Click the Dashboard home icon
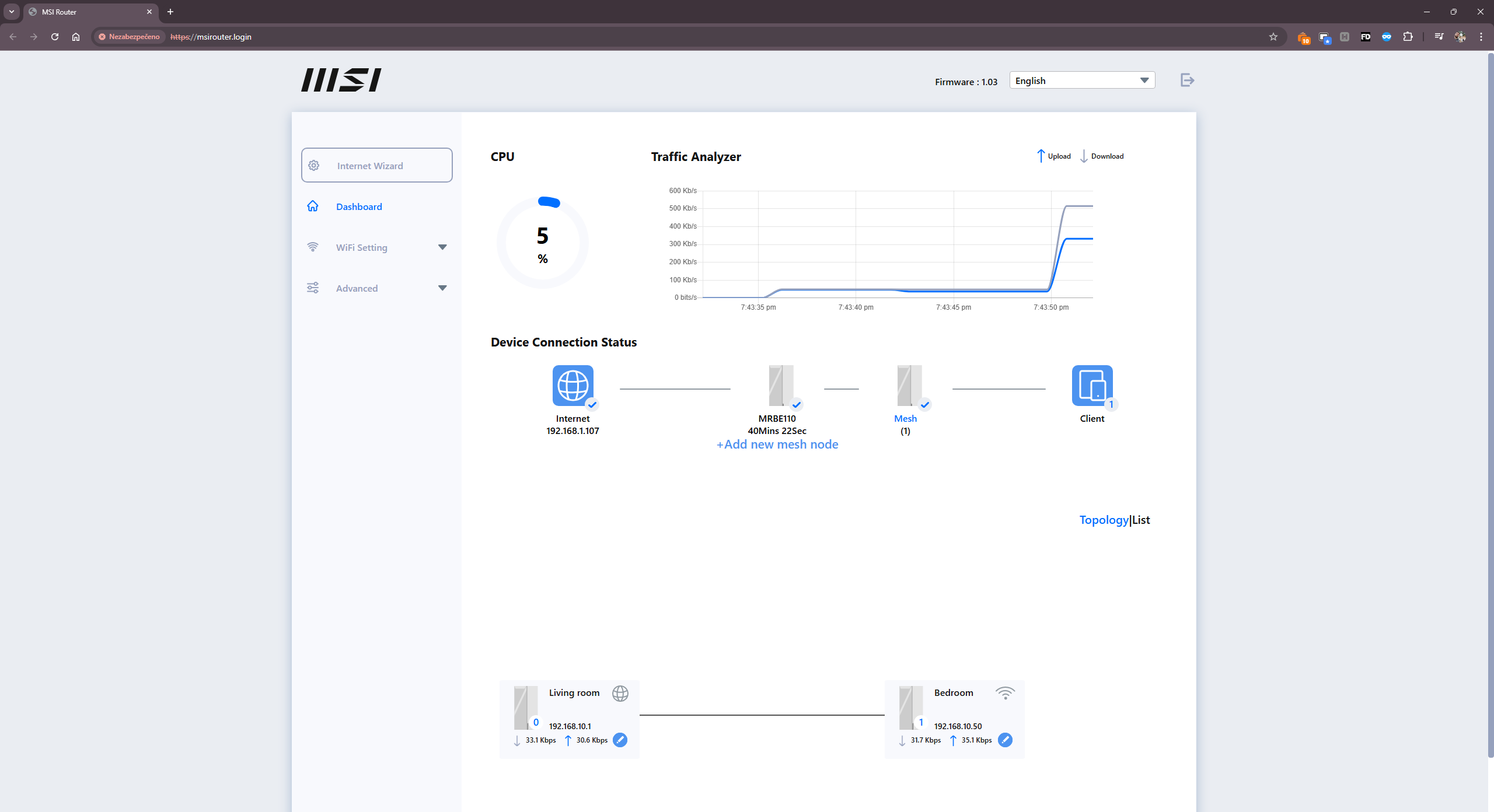Image resolution: width=1494 pixels, height=812 pixels. coord(313,206)
